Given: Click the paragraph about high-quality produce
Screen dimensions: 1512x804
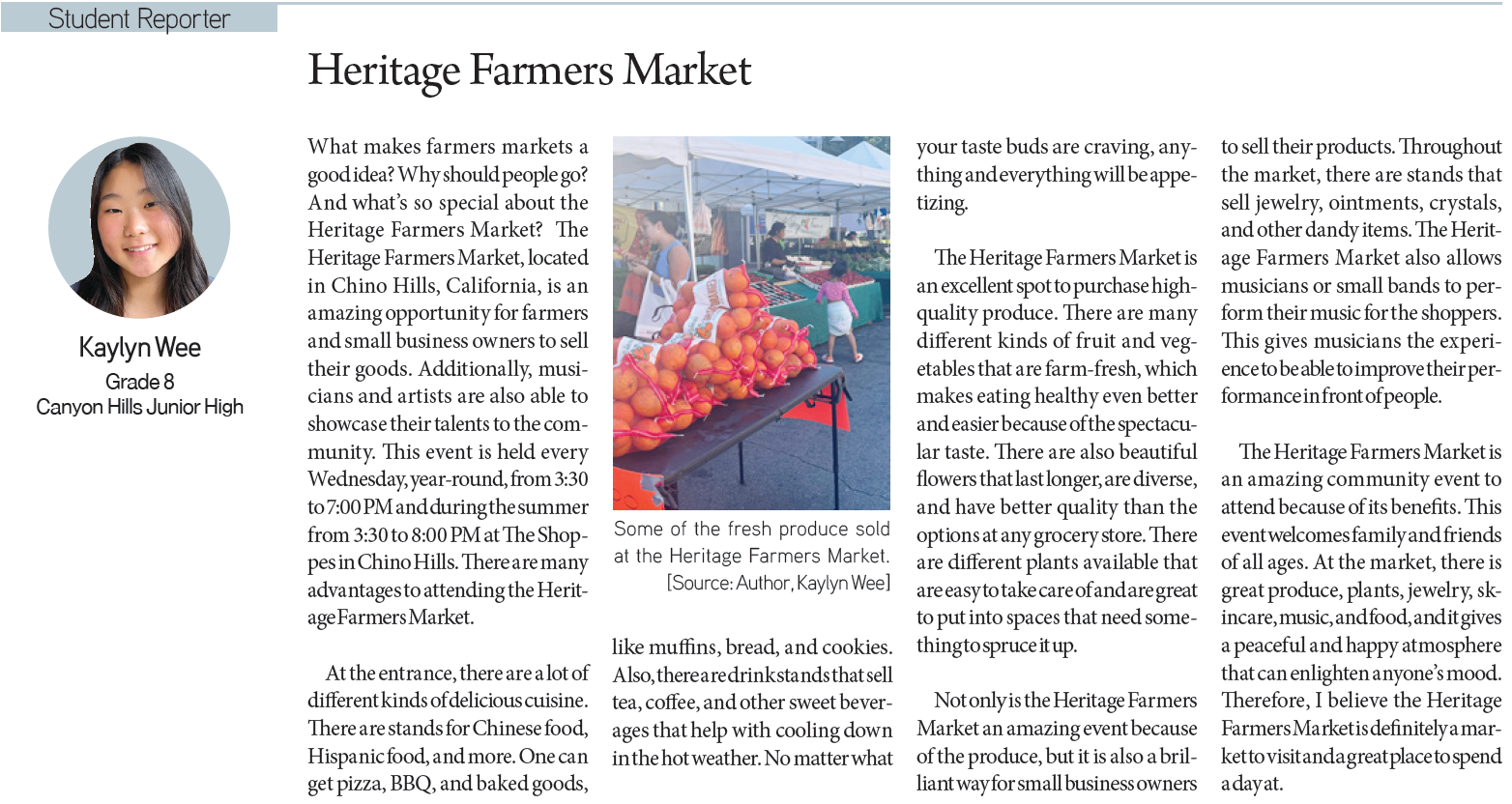Looking at the screenshot, I should pos(1056,451).
